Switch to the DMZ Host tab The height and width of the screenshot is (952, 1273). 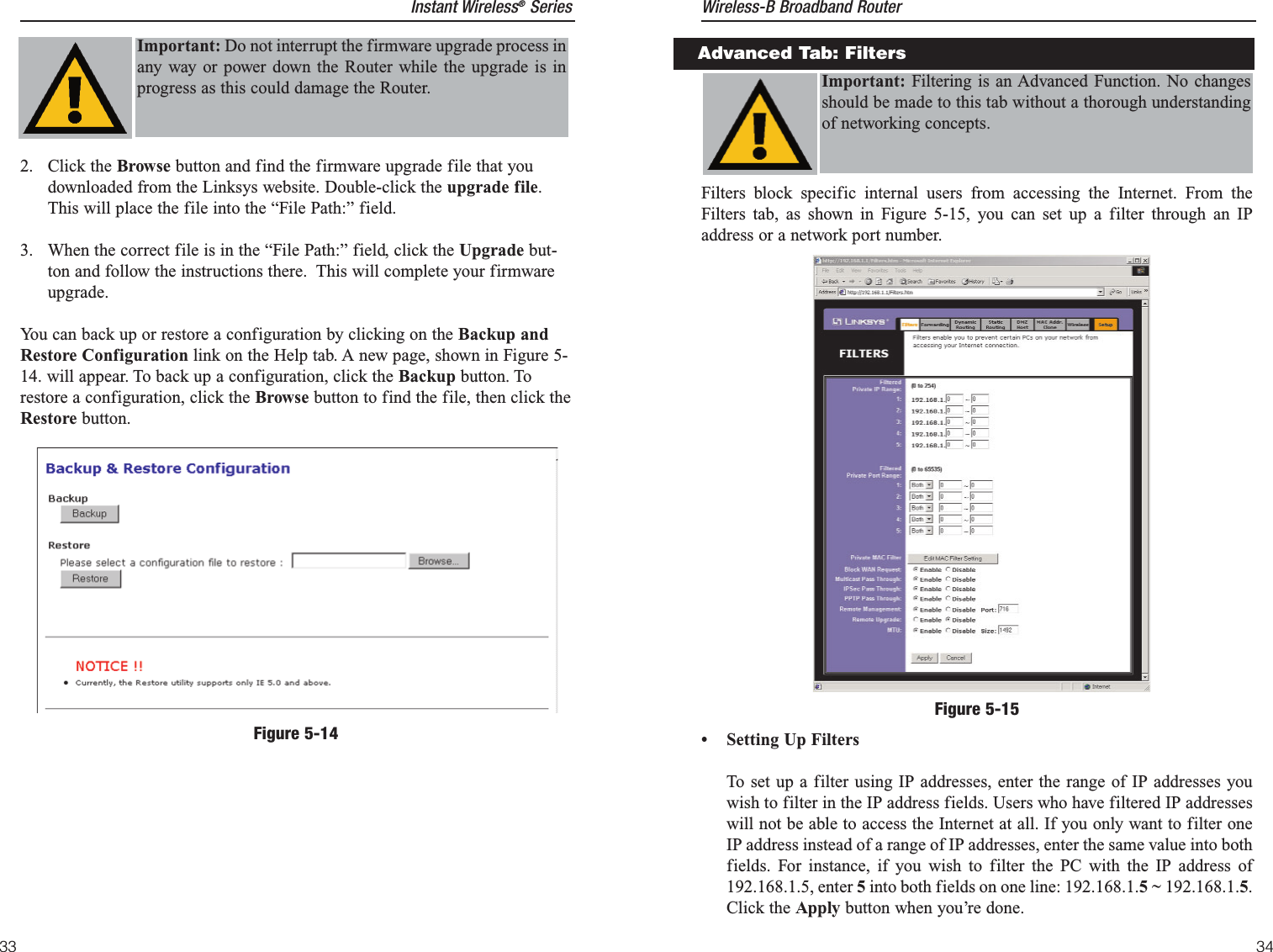1022,325
